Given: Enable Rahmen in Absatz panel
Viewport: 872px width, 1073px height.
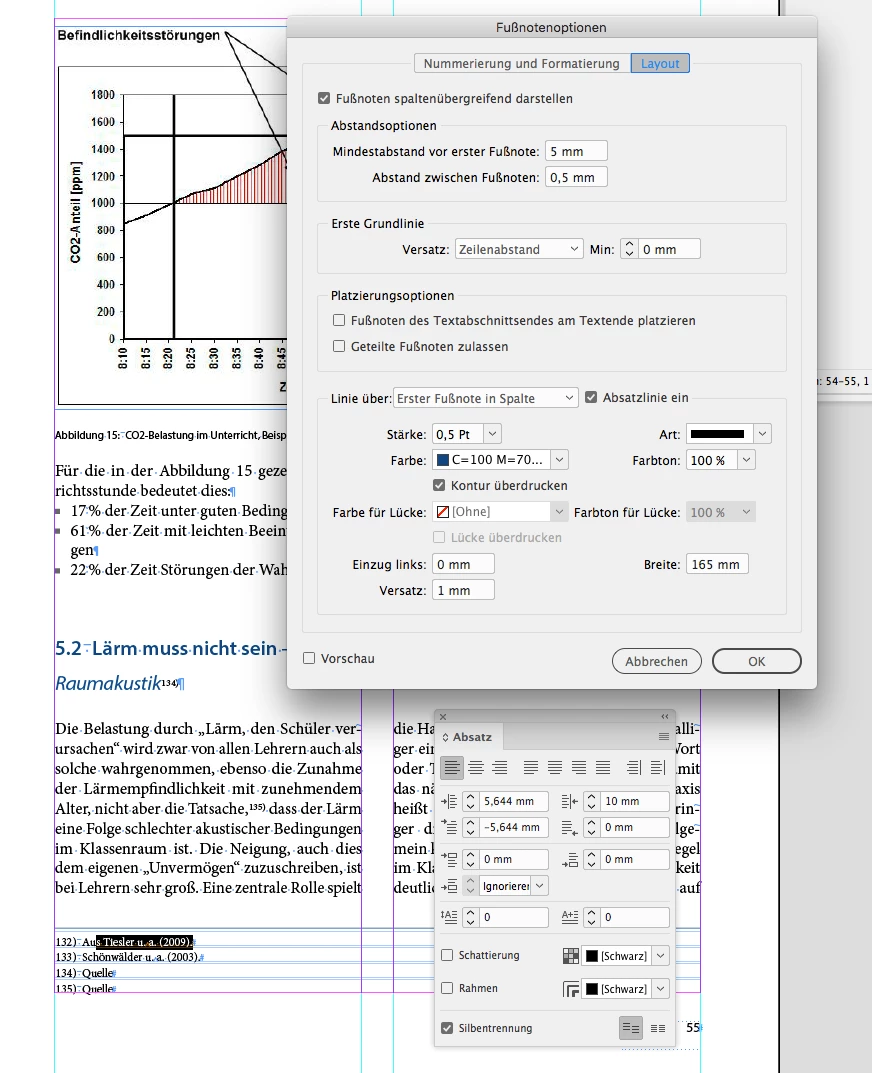Looking at the screenshot, I should pyautogui.click(x=447, y=988).
